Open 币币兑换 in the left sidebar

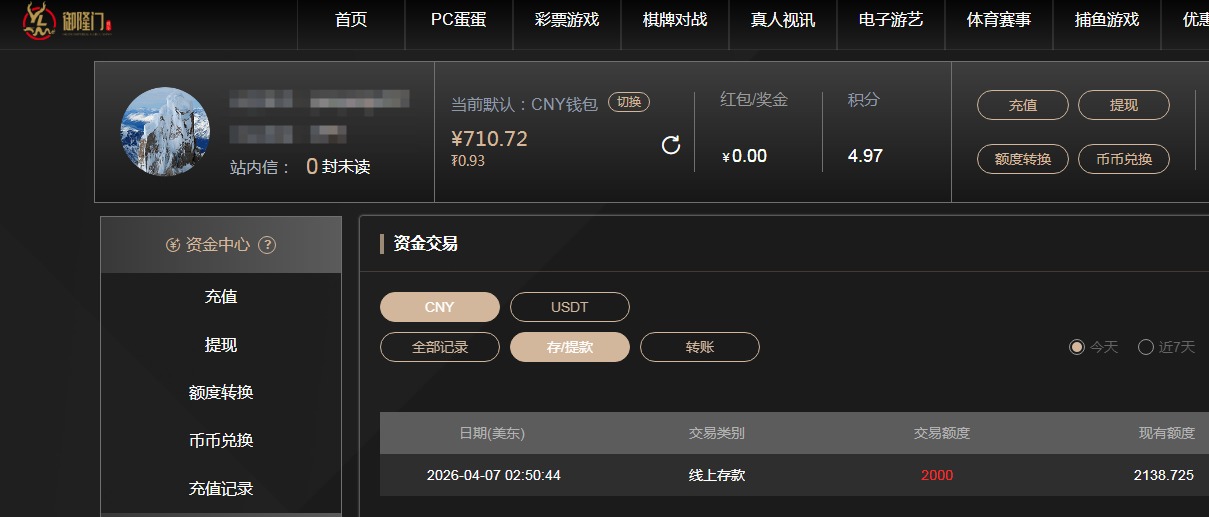point(221,441)
